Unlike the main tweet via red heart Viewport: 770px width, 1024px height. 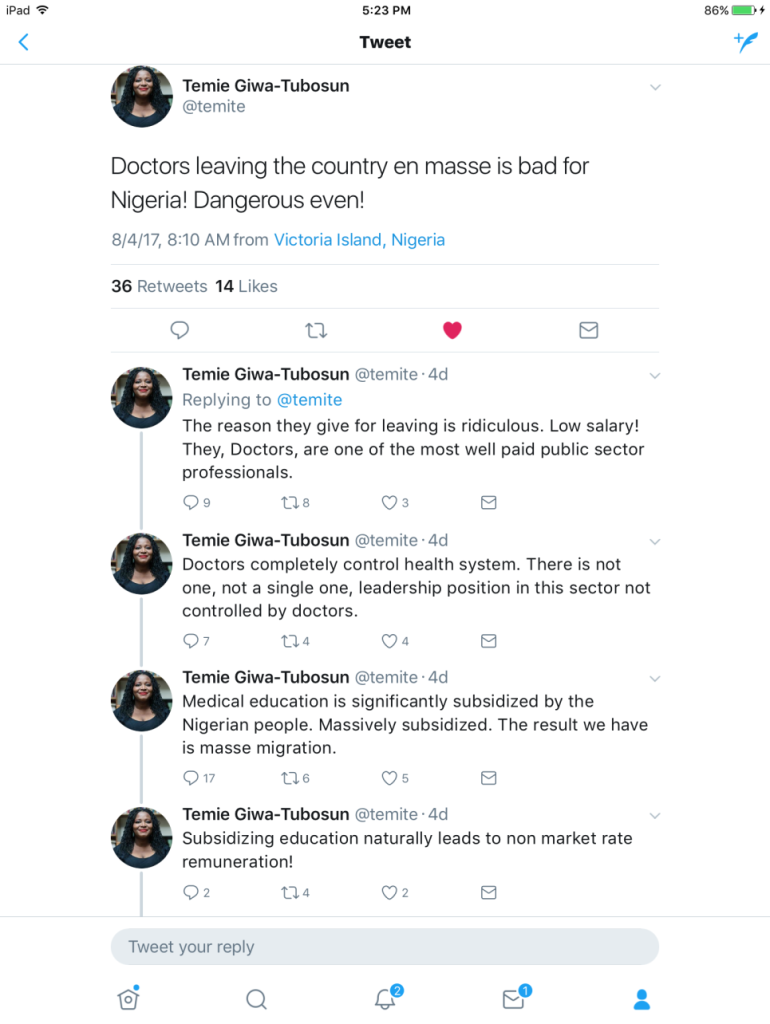(x=452, y=330)
